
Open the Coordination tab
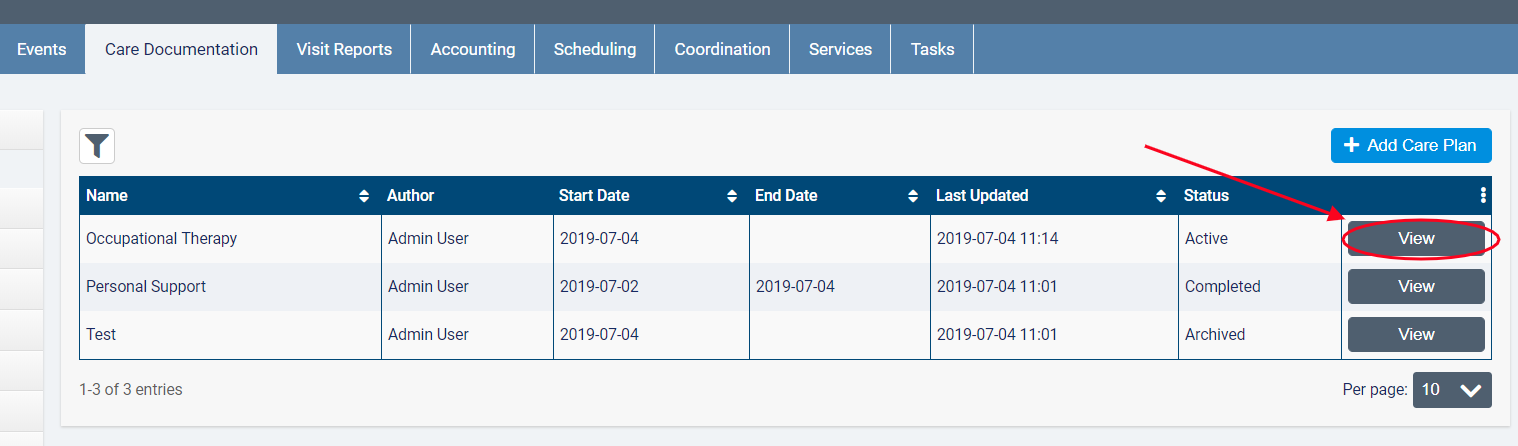pyautogui.click(x=722, y=49)
